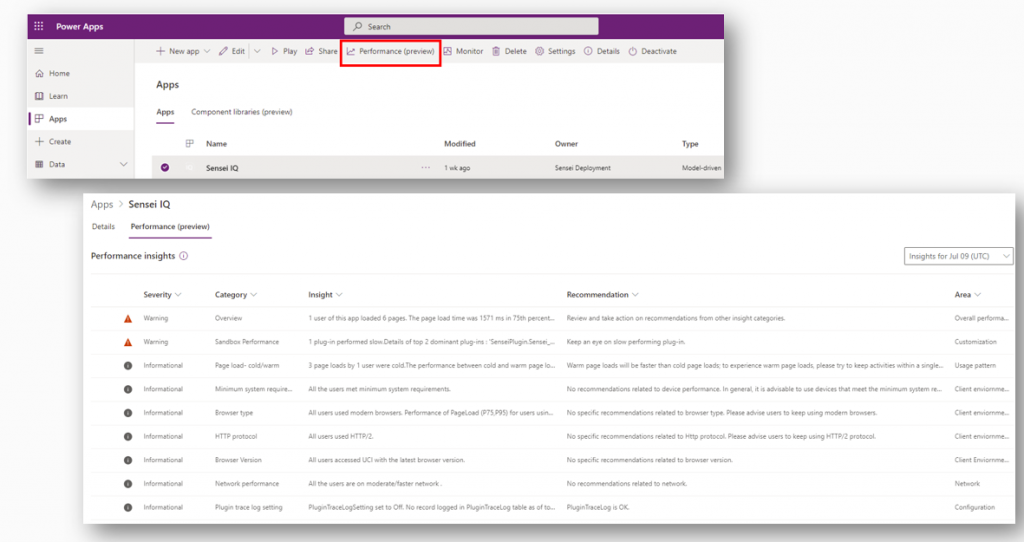Click the New app plus icon

pos(160,51)
